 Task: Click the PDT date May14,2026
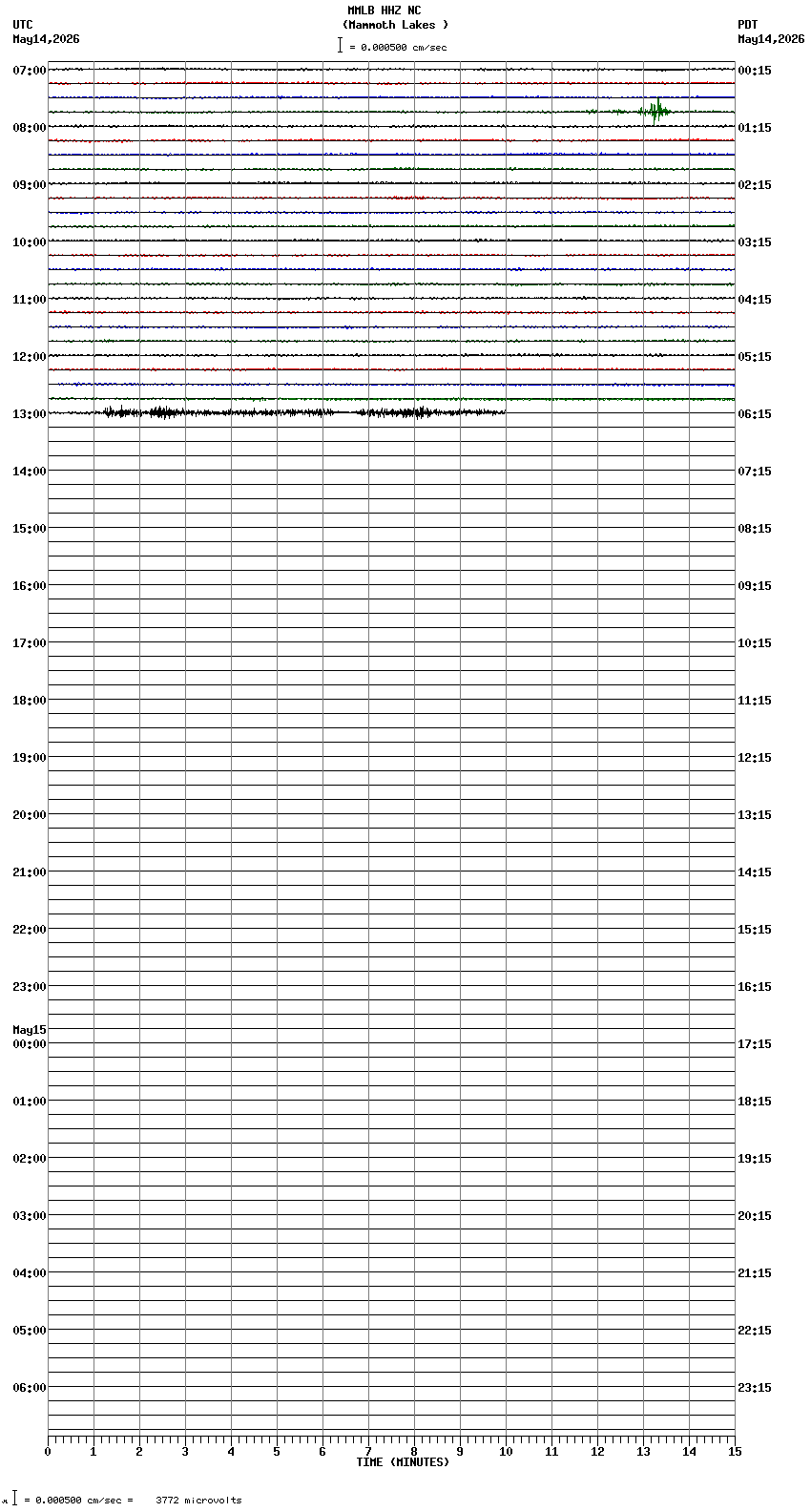pos(771,39)
